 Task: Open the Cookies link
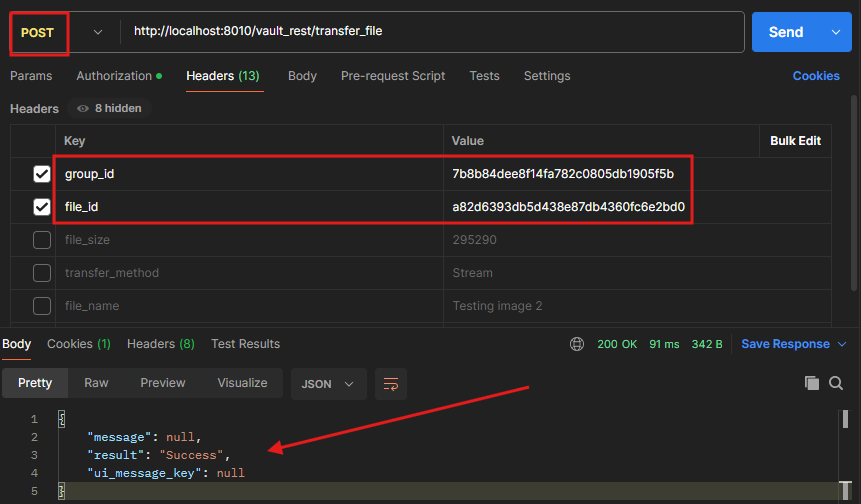click(816, 76)
